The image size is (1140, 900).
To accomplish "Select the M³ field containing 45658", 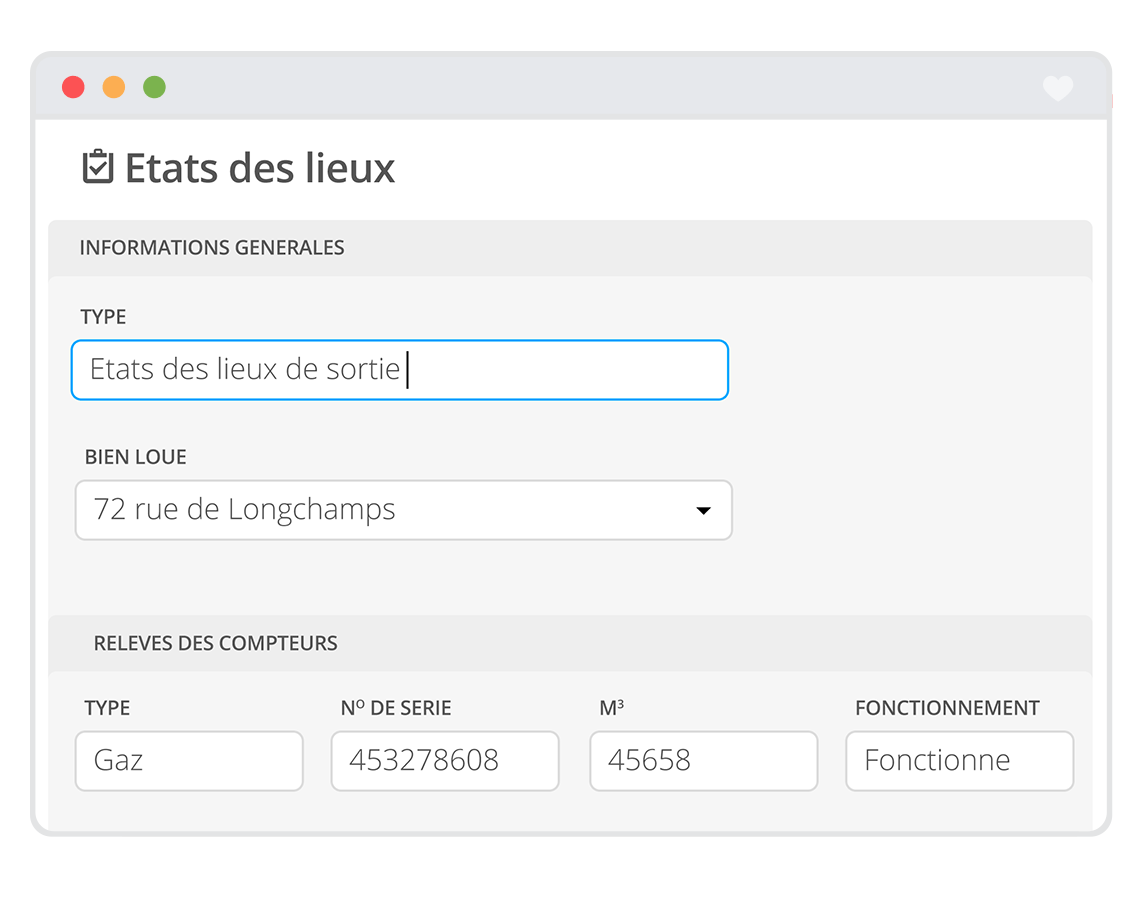I will click(703, 761).
